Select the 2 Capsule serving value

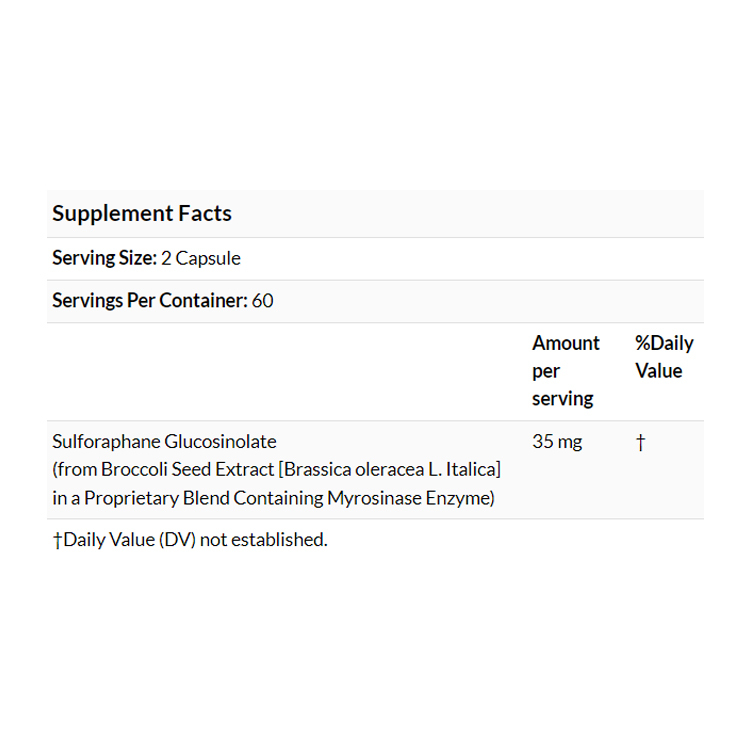click(201, 258)
